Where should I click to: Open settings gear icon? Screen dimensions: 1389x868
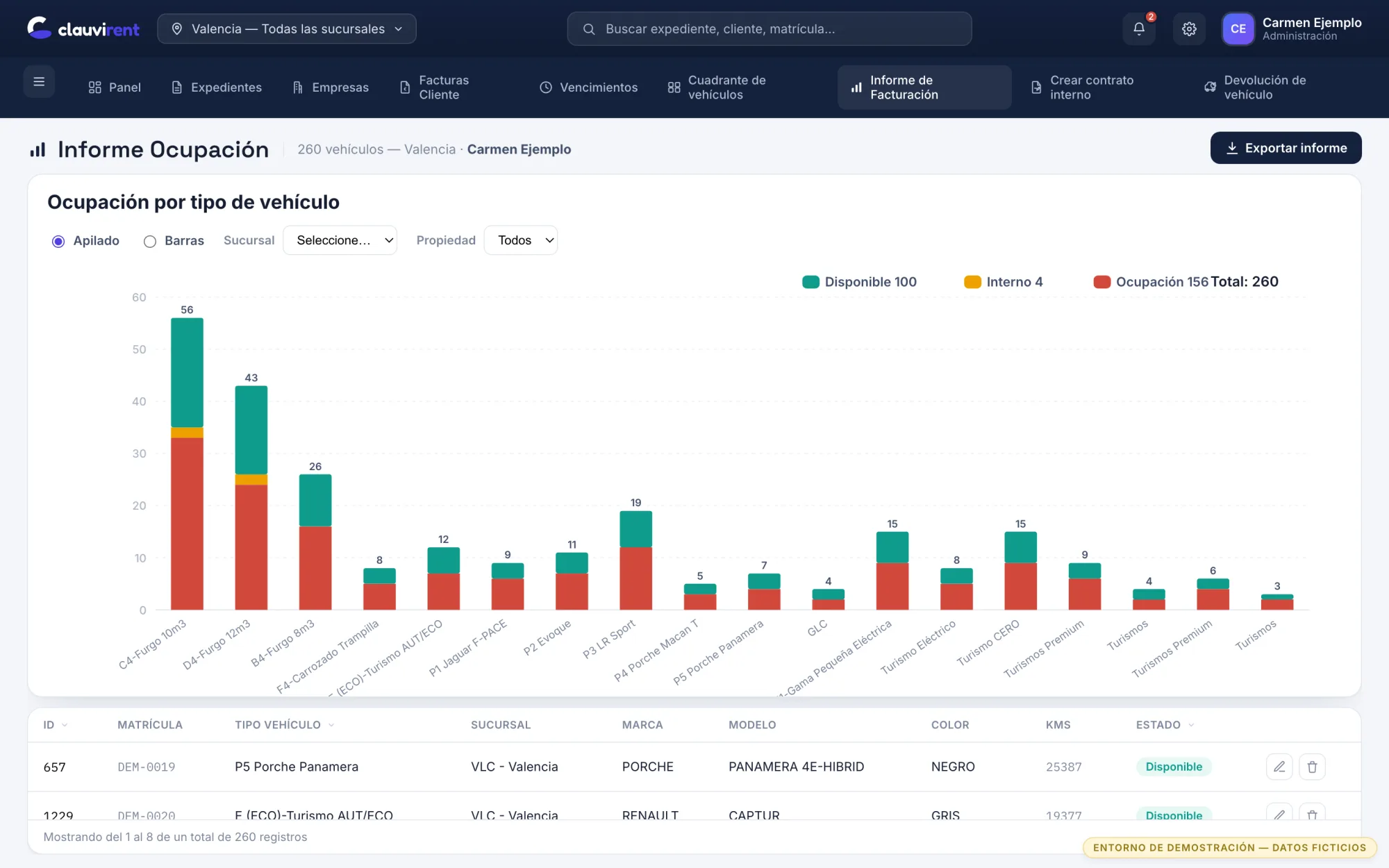(x=1189, y=28)
